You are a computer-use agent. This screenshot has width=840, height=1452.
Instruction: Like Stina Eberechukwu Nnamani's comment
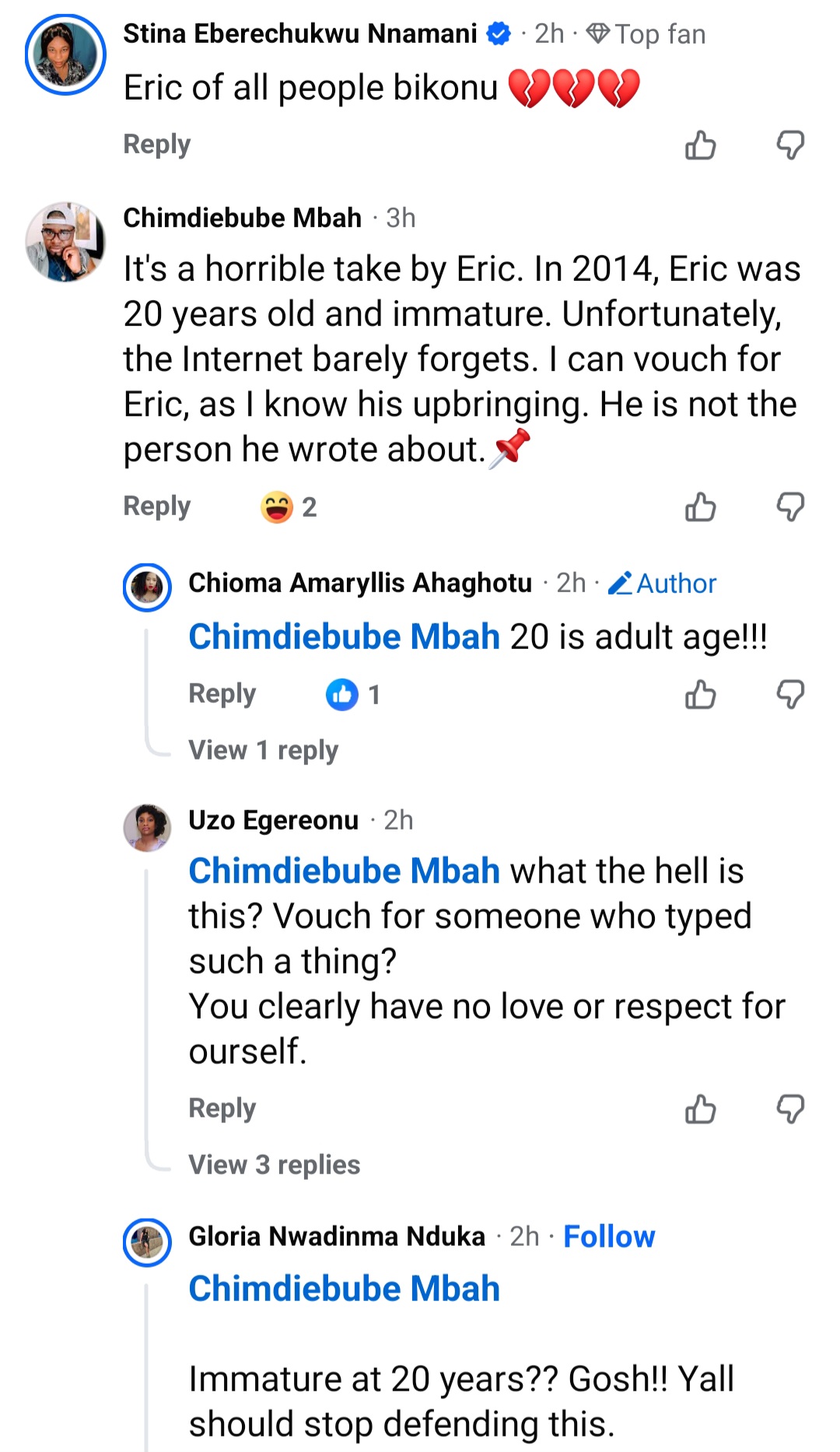click(x=700, y=146)
